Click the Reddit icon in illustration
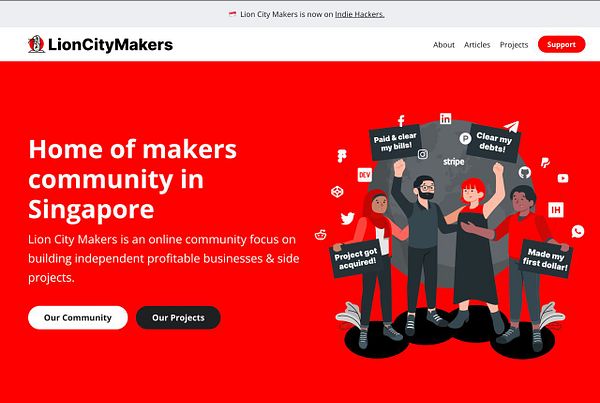The height and width of the screenshot is (403, 600). [321, 235]
